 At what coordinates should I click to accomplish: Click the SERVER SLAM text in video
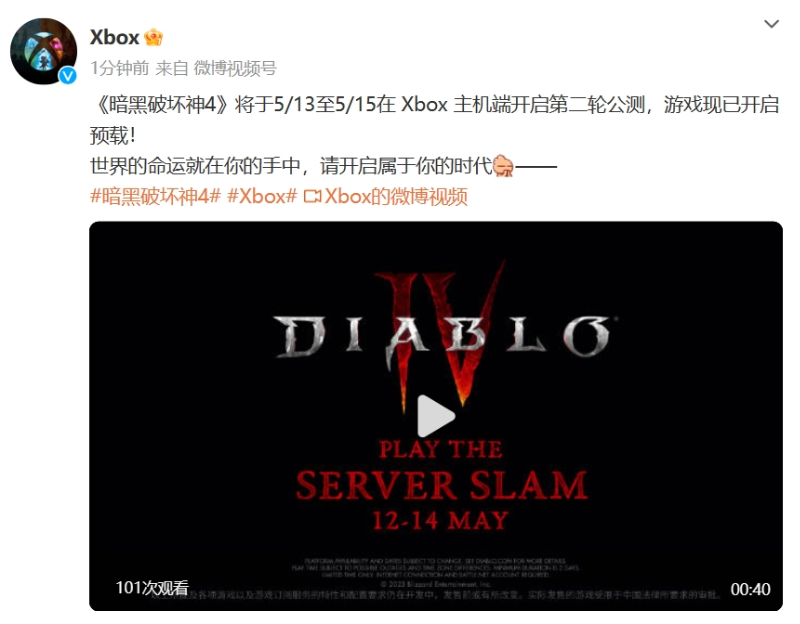tap(442, 485)
